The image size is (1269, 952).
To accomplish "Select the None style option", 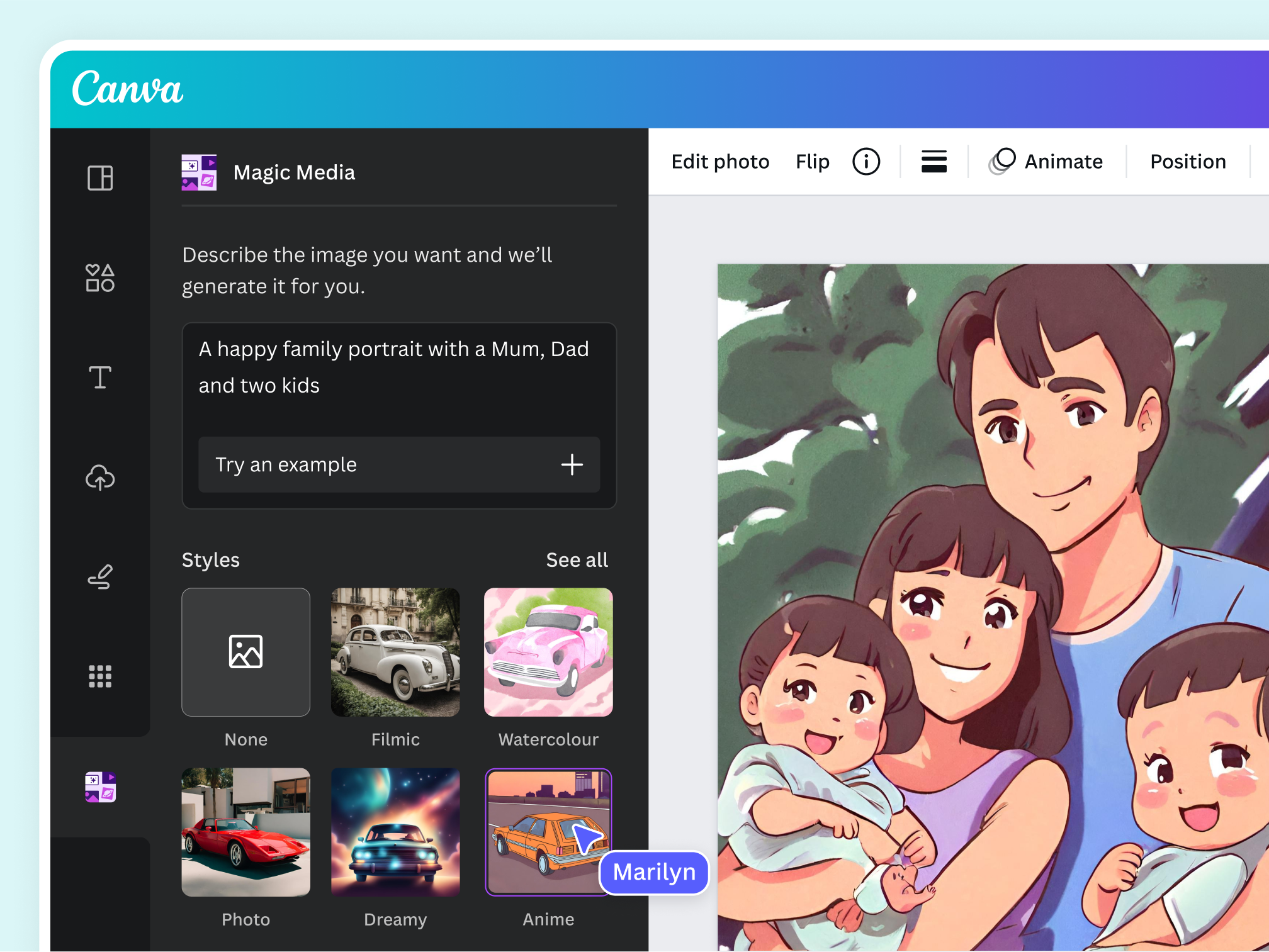I will coord(245,652).
